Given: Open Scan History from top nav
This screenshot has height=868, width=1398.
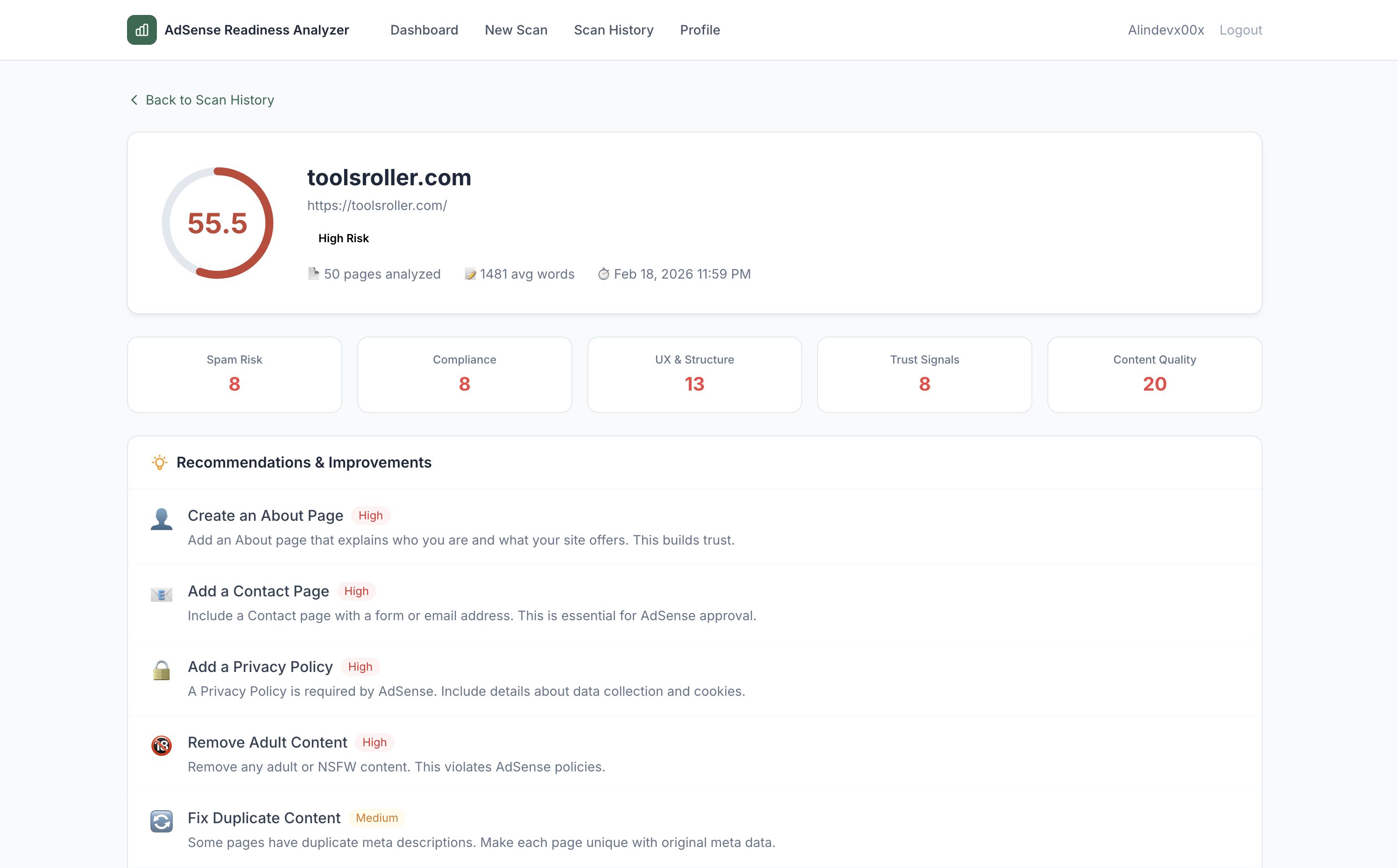Looking at the screenshot, I should point(614,30).
